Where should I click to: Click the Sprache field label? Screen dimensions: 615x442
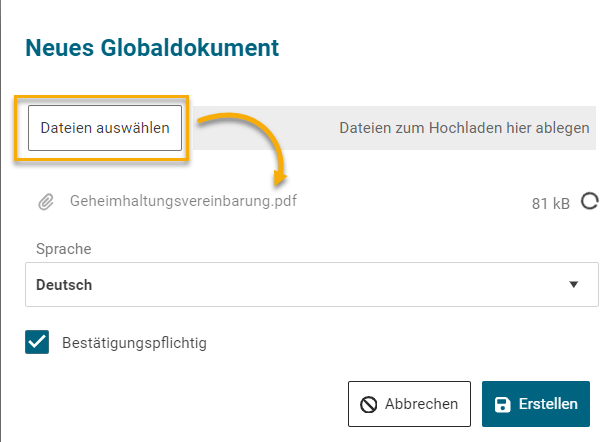pos(63,249)
